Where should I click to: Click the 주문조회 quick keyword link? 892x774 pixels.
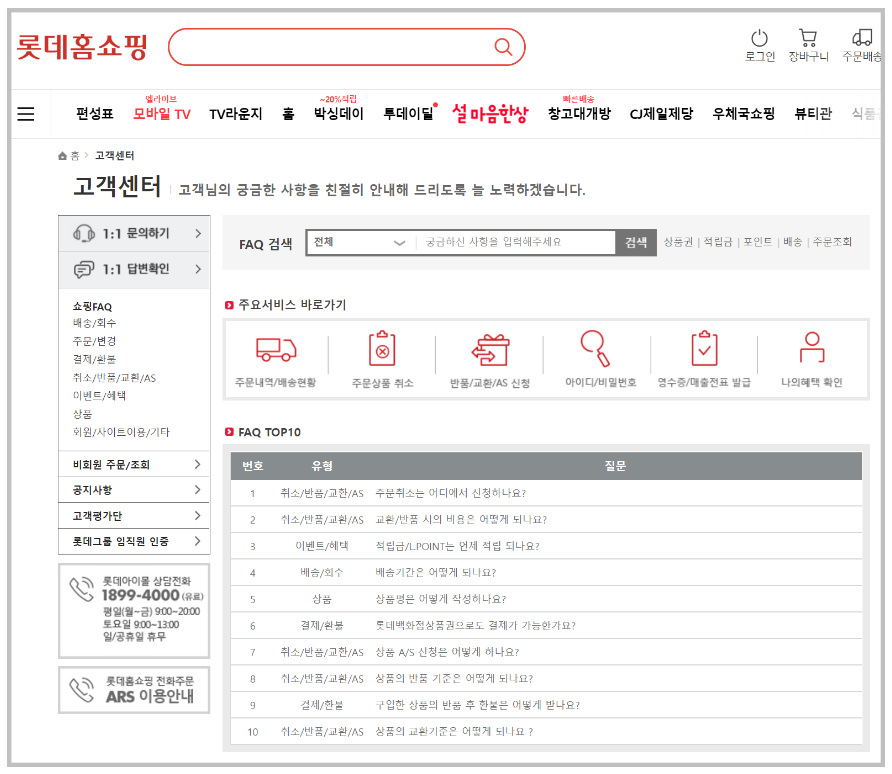[832, 242]
